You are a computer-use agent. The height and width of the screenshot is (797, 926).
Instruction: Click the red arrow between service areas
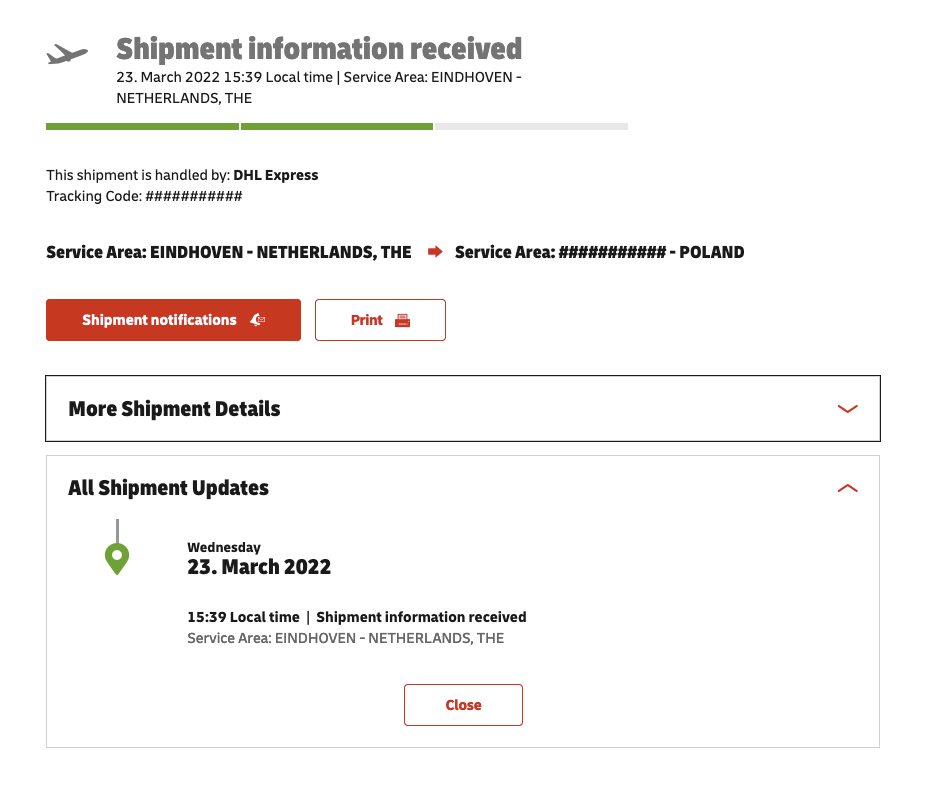click(434, 252)
